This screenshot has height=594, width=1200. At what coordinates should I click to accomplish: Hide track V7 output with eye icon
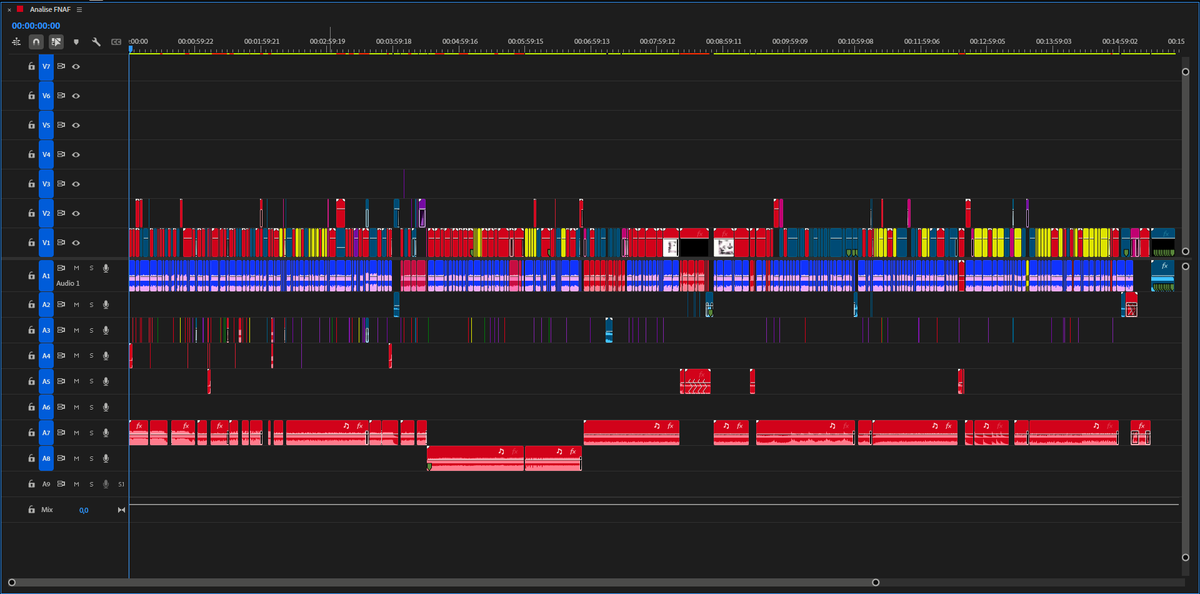[x=76, y=66]
